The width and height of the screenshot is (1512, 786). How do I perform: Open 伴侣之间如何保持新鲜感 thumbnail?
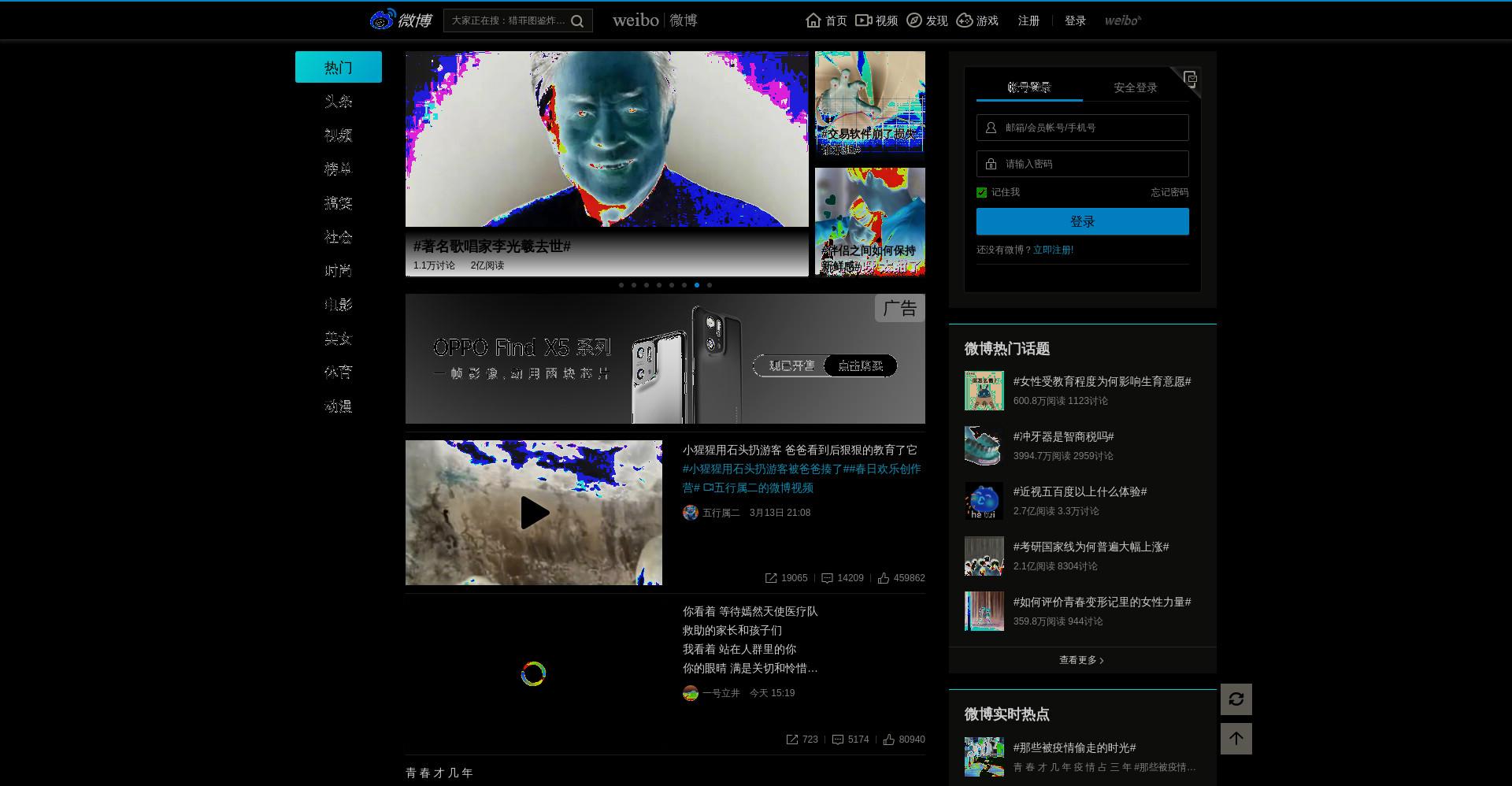click(870, 222)
